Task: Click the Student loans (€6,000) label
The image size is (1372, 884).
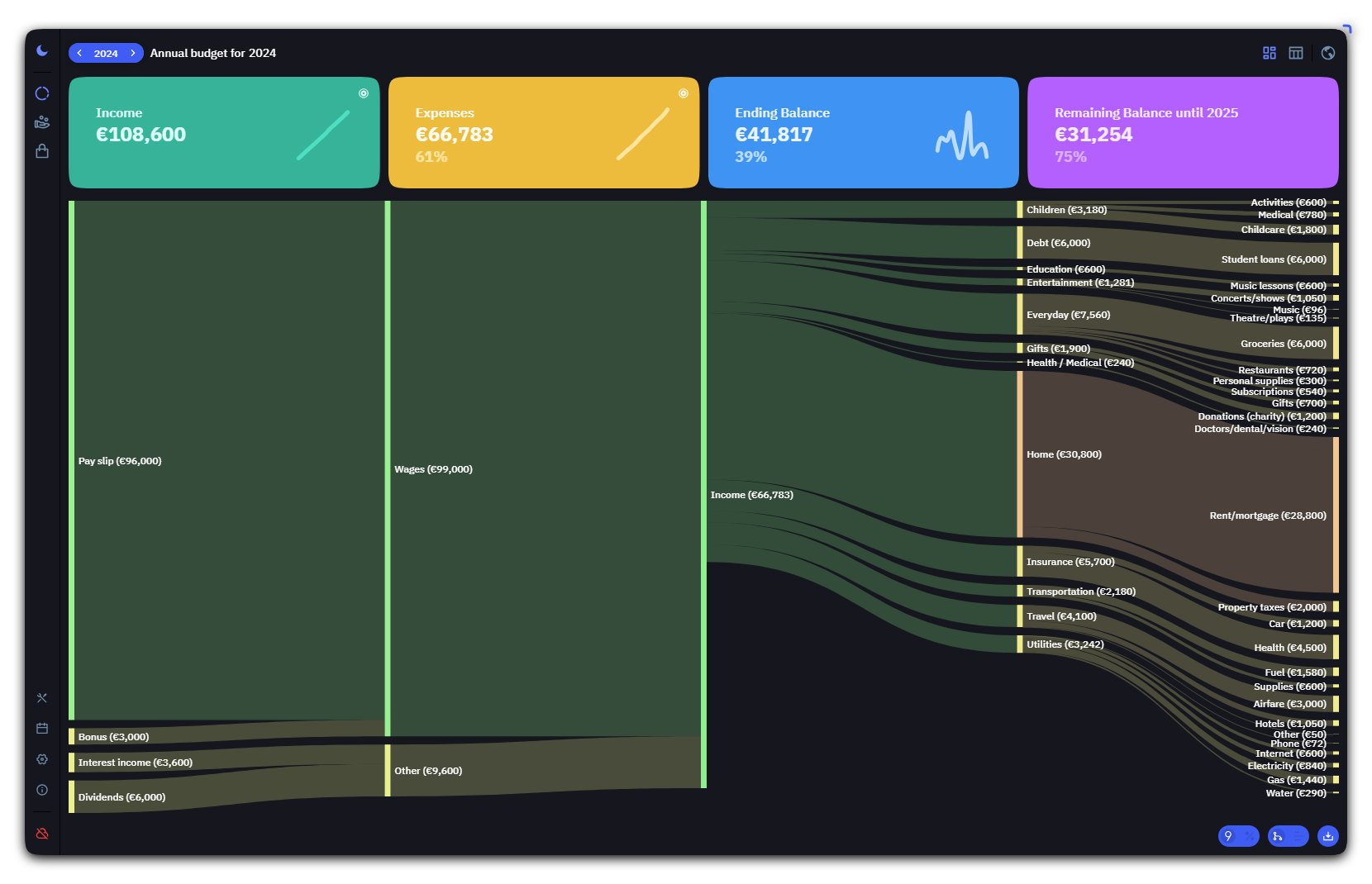Action: point(1274,259)
